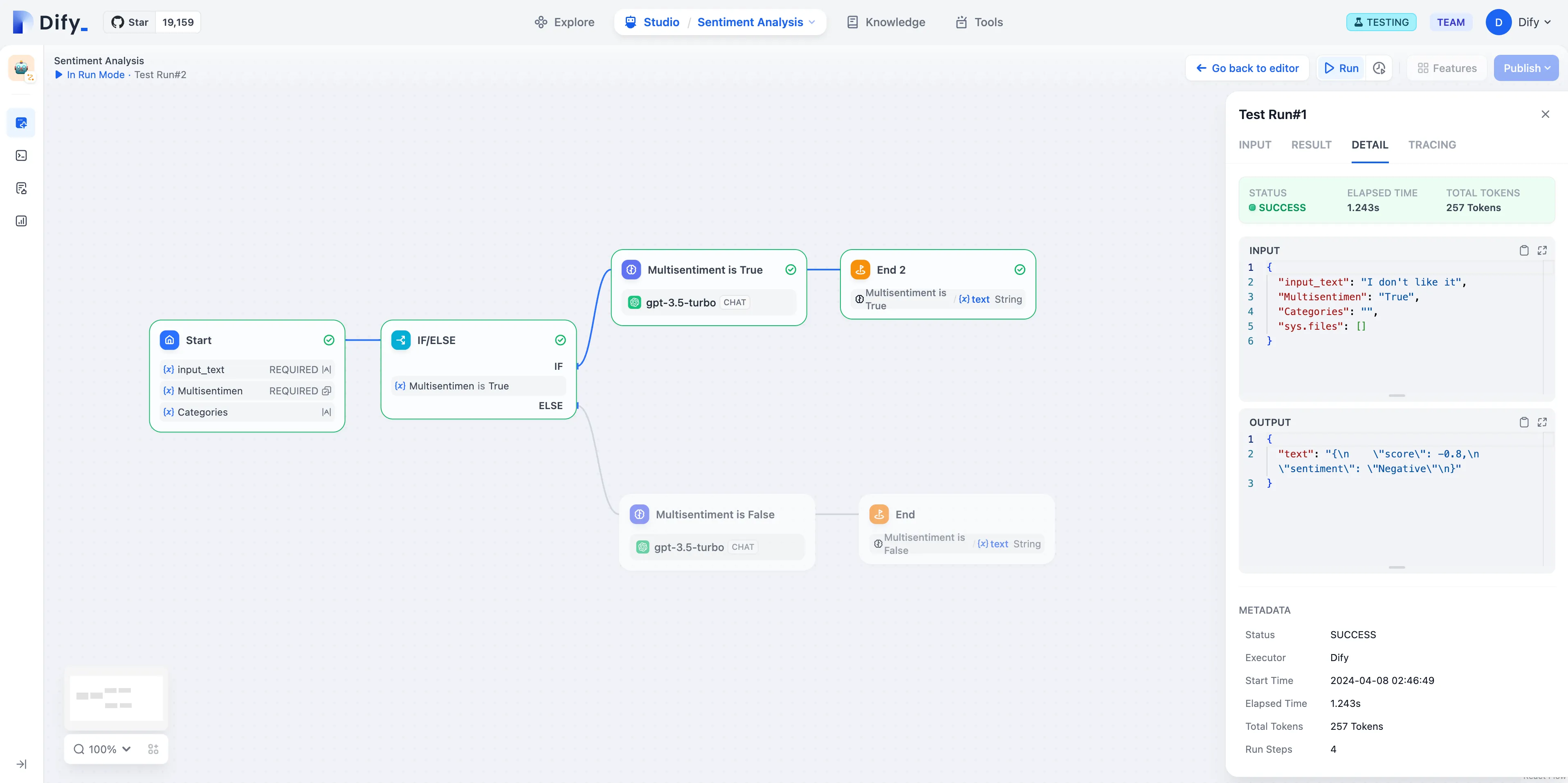Click the Run button
Image resolution: width=1568 pixels, height=783 pixels.
(1341, 68)
